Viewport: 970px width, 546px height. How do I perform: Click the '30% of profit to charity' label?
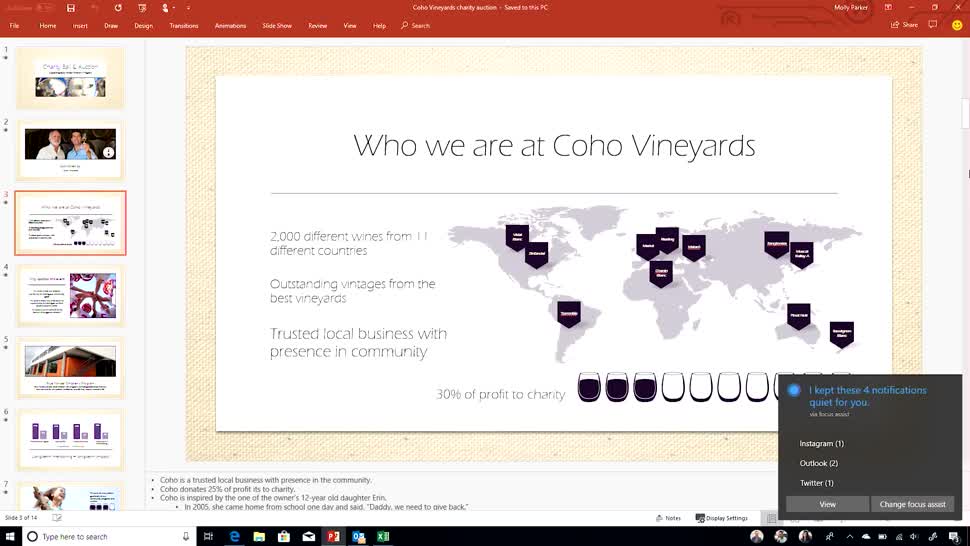[500, 394]
